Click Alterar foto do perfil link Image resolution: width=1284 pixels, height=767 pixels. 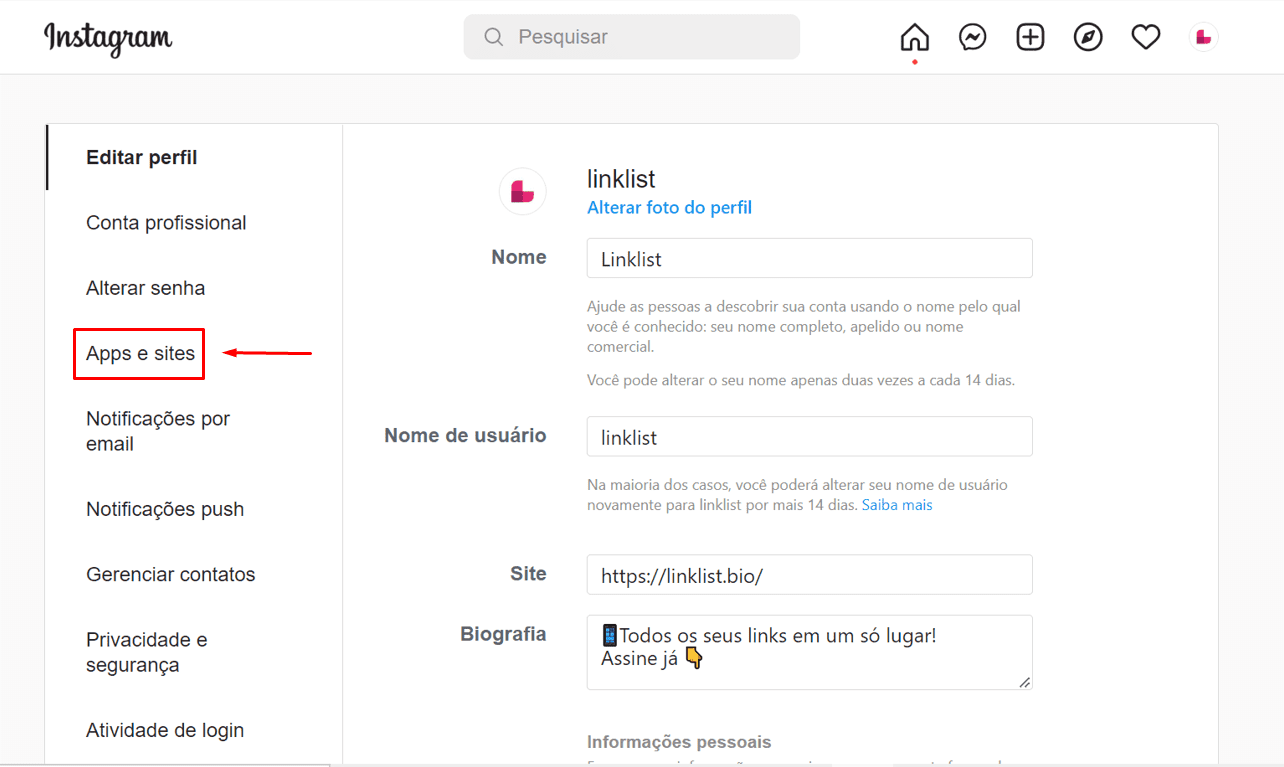[x=669, y=208]
